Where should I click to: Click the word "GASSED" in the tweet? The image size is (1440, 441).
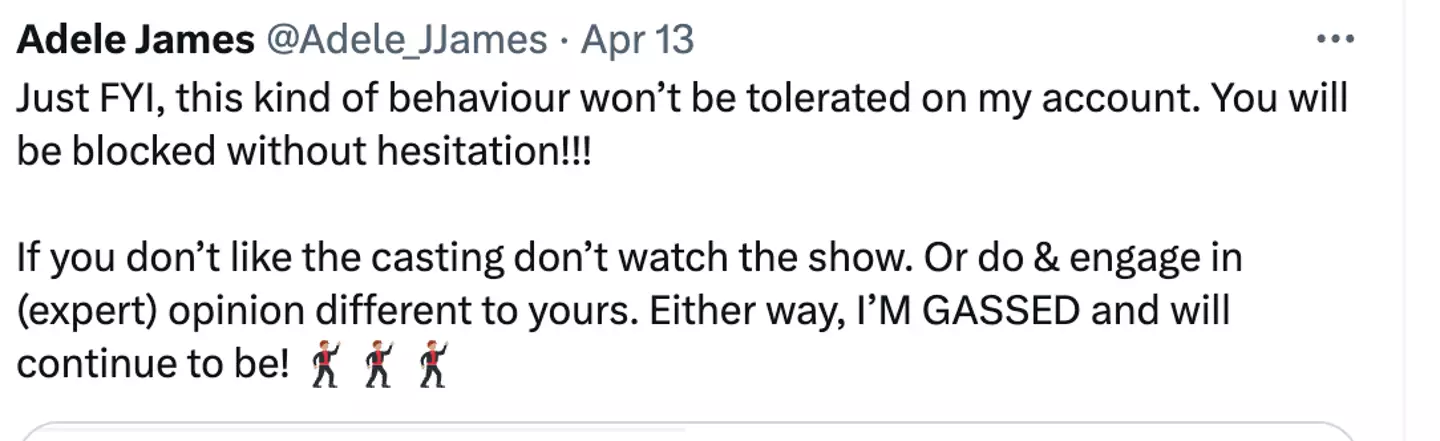1001,311
